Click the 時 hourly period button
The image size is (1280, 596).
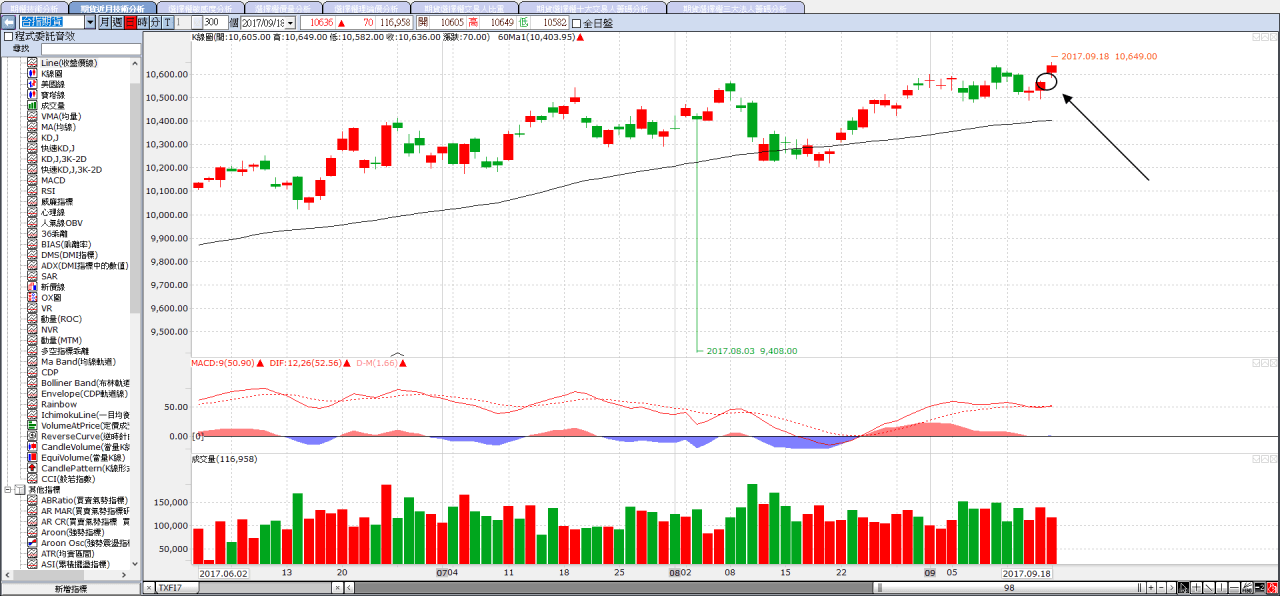tap(142, 22)
